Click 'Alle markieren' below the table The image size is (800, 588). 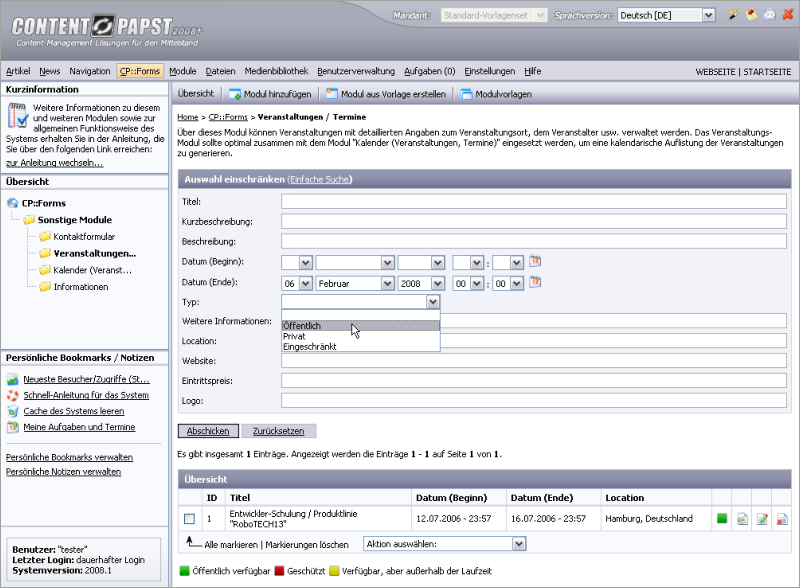click(231, 545)
